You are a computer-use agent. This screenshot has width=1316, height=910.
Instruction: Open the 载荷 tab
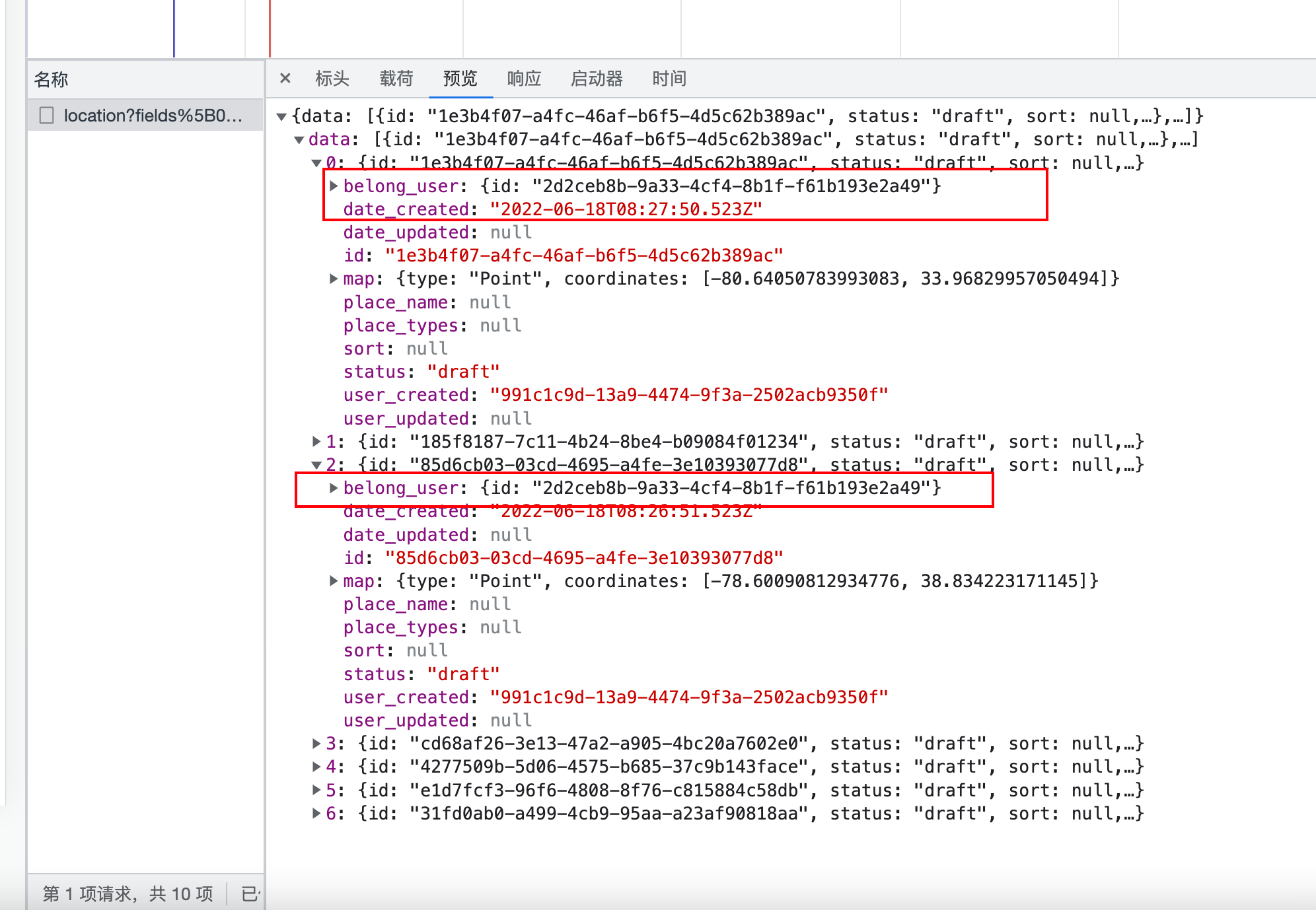pyautogui.click(x=396, y=78)
